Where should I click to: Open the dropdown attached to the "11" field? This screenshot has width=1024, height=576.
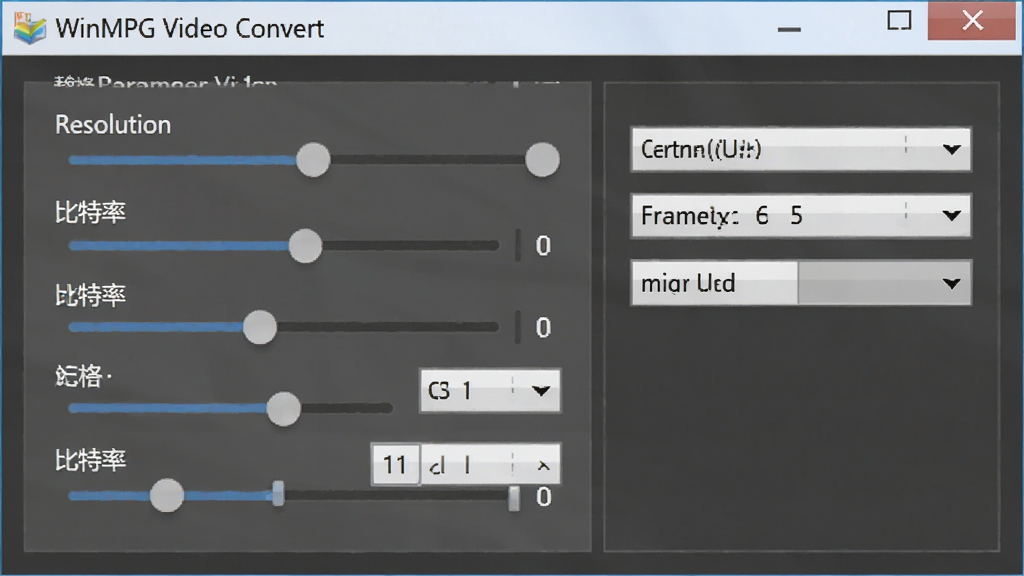[490, 465]
